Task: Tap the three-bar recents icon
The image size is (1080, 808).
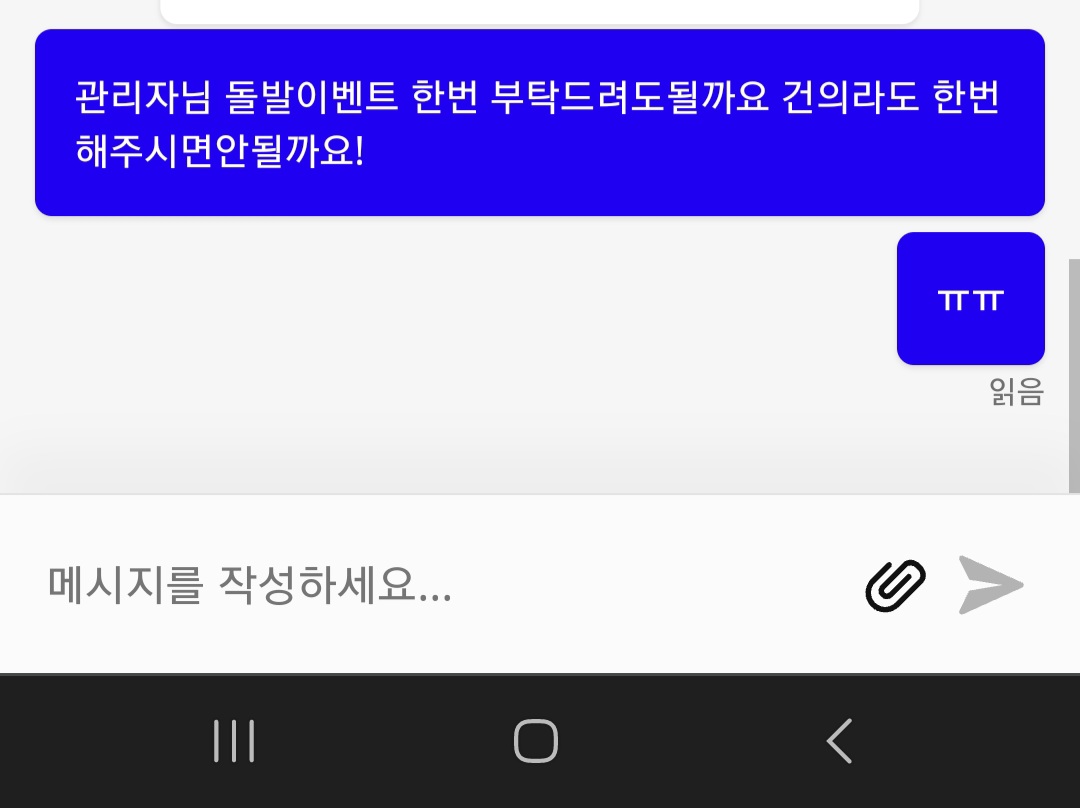Action: coord(234,741)
